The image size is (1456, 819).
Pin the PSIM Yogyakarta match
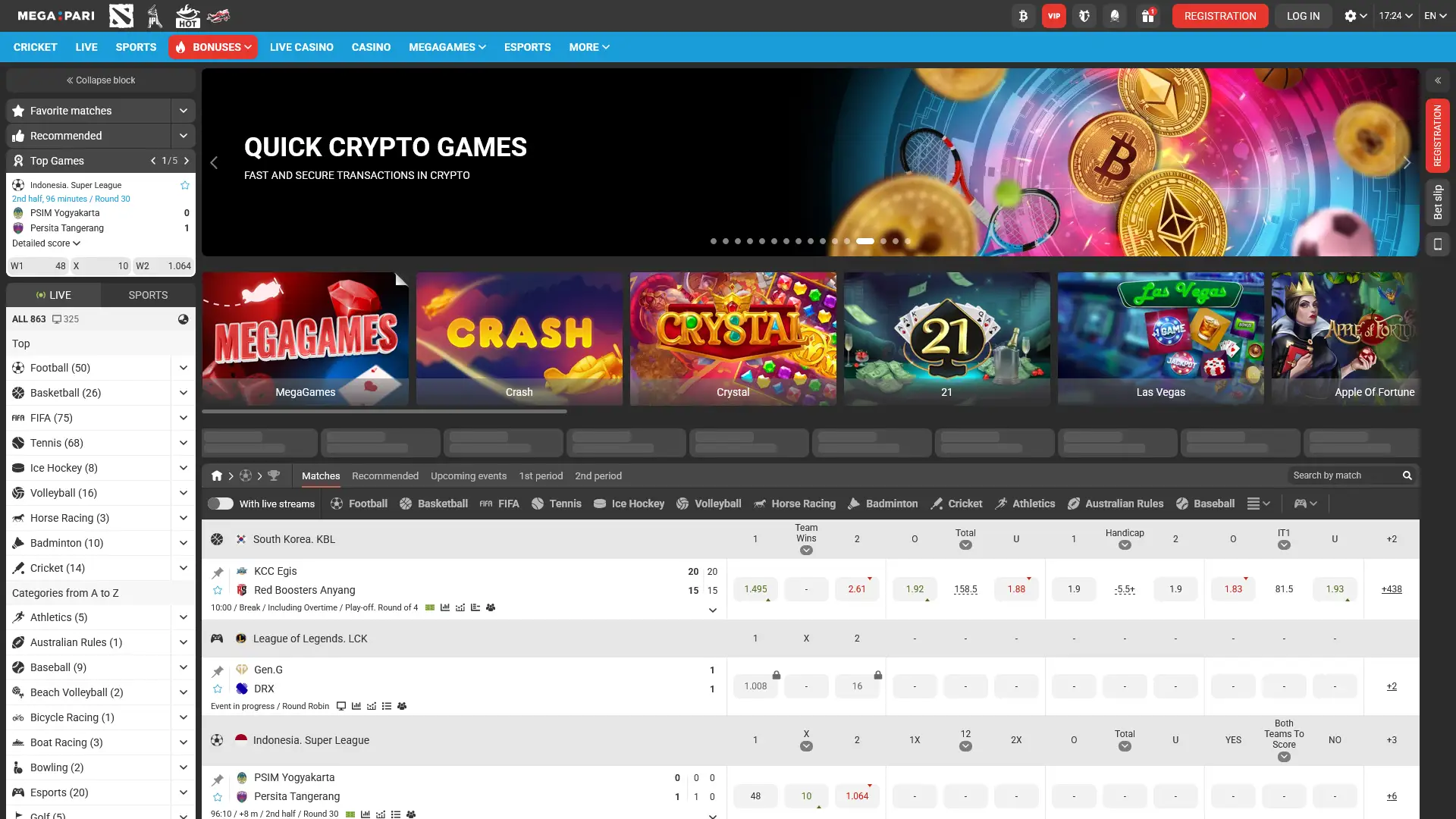(x=218, y=779)
